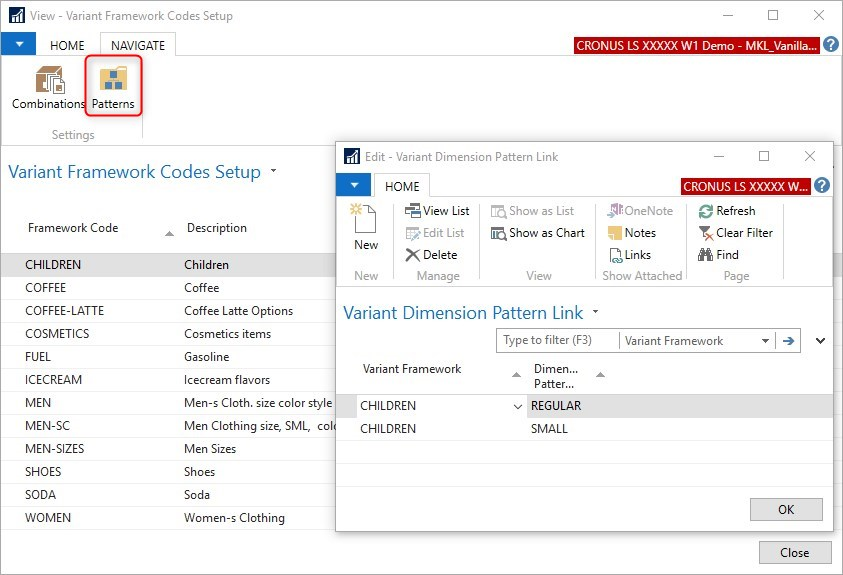Open Variant Framework Codes Setup title dropdown

click(272, 171)
